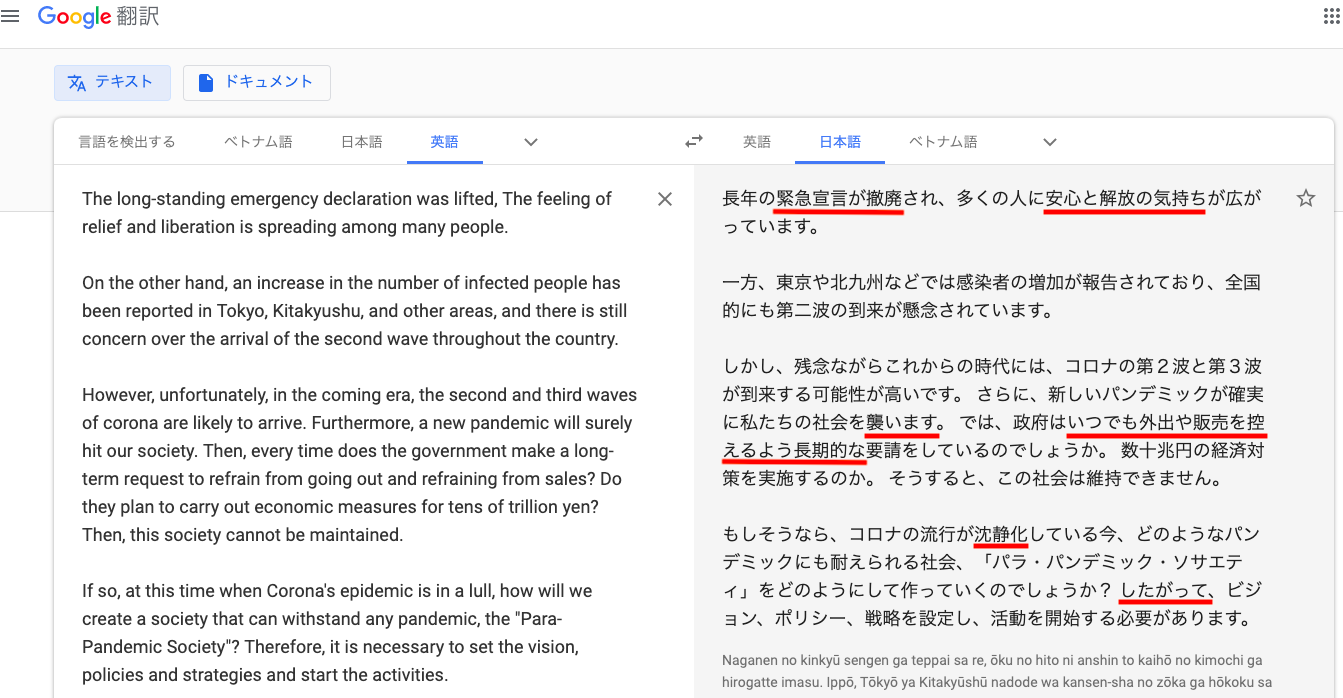Open the main navigation hamburger menu
1343x698 pixels.
[10, 15]
